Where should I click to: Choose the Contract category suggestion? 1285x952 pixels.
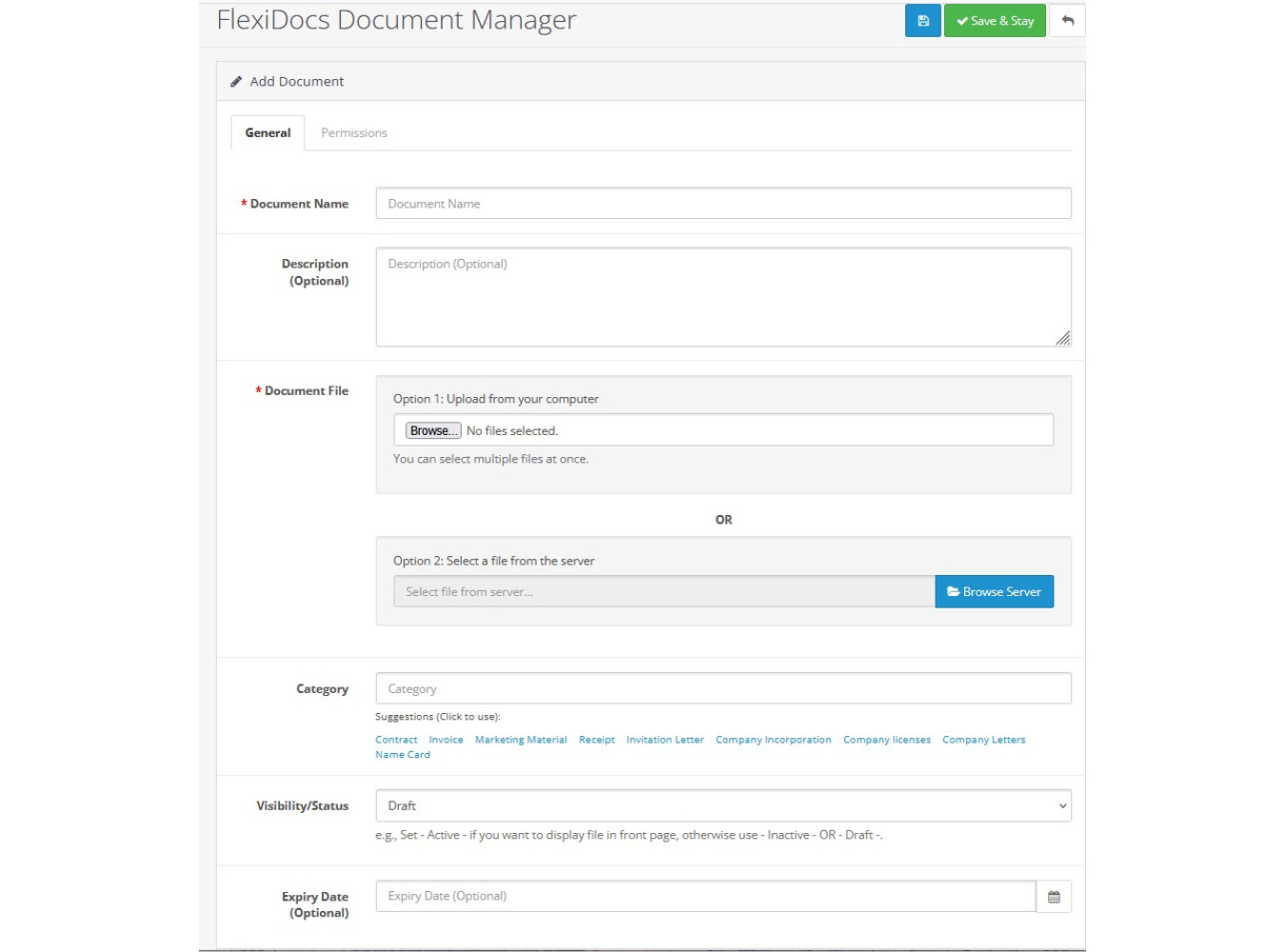click(396, 740)
